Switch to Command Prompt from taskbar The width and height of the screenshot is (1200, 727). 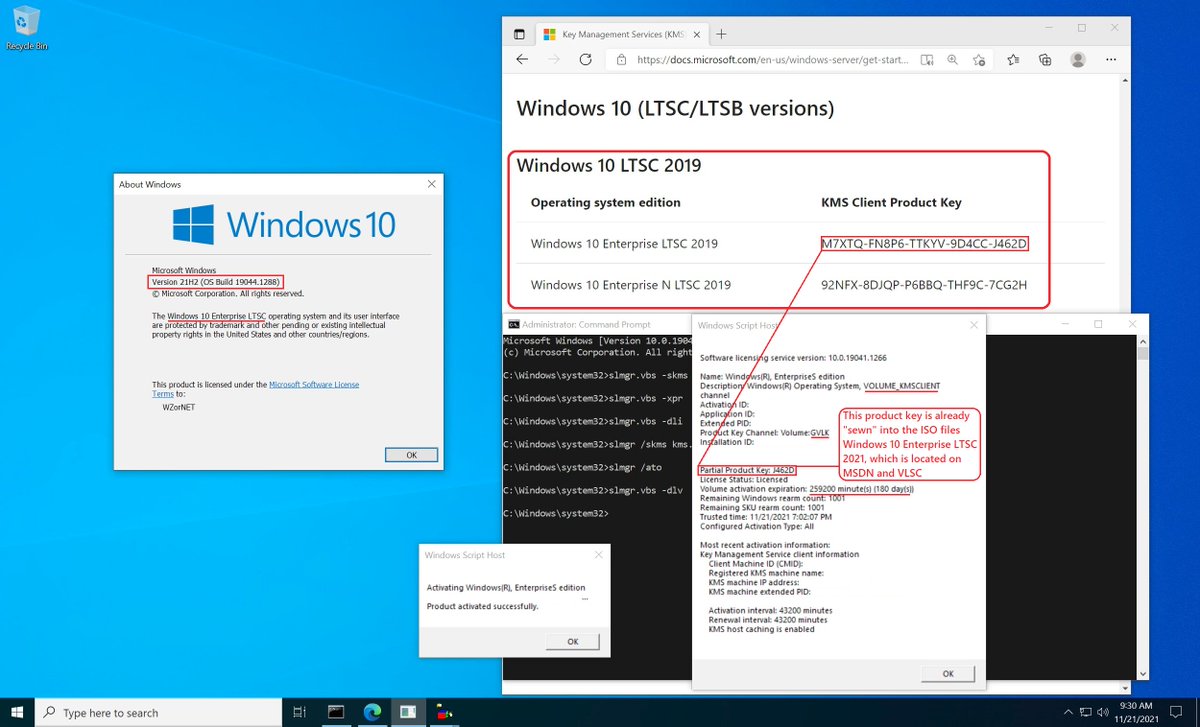(x=337, y=712)
